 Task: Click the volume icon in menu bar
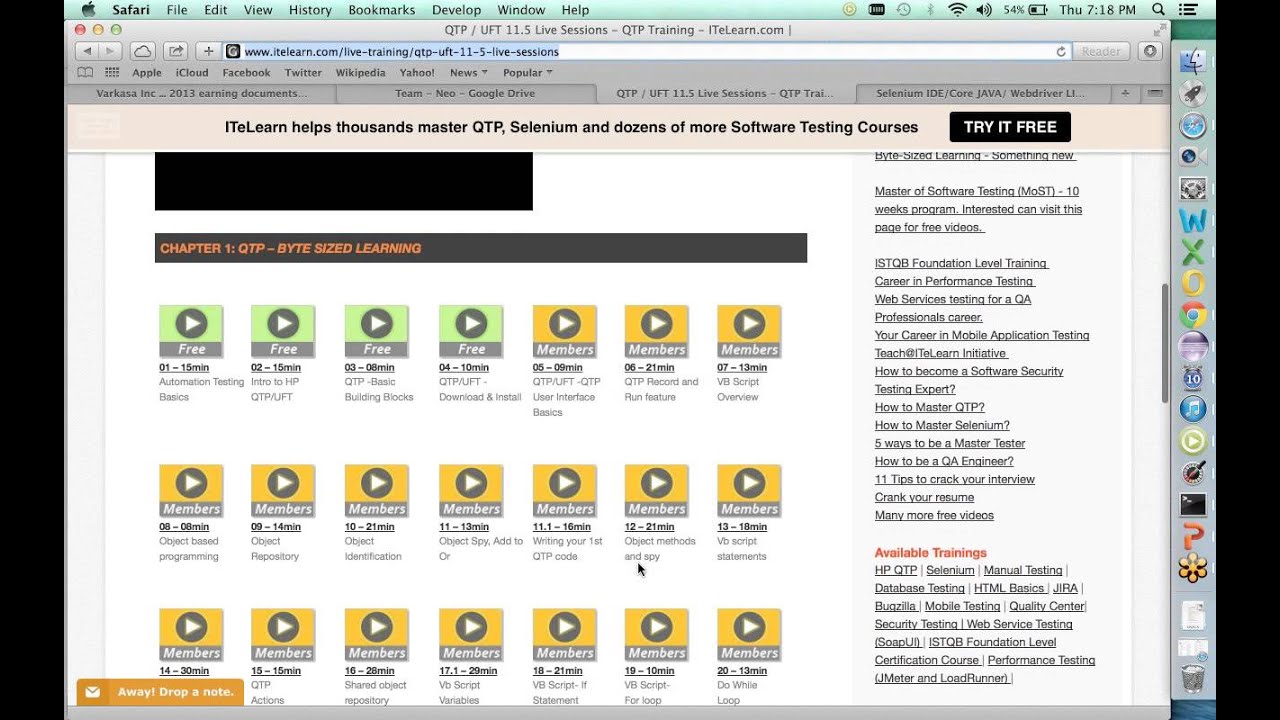[984, 10]
